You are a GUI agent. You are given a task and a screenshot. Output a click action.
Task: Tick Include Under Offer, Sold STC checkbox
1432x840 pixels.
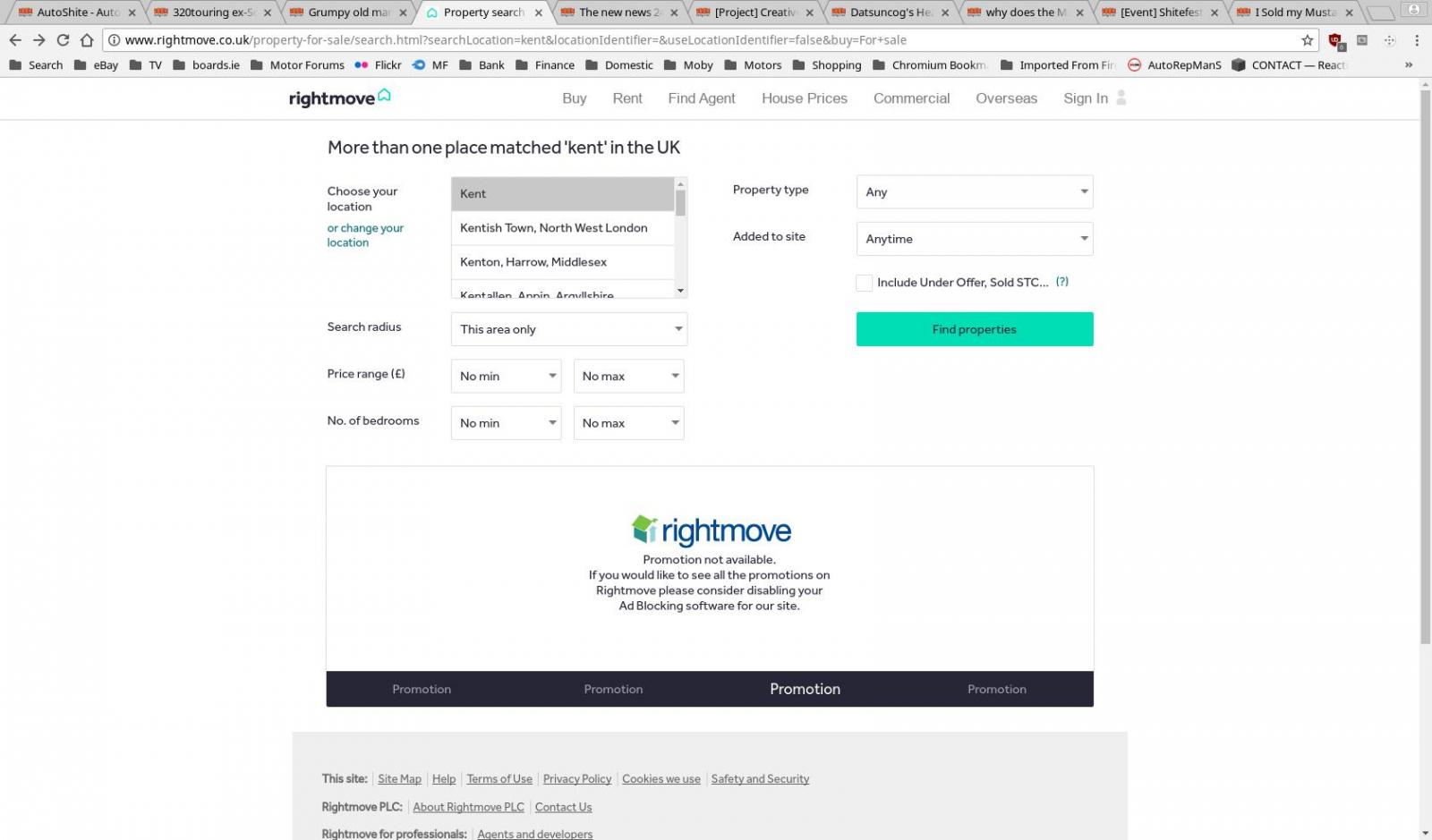864,283
